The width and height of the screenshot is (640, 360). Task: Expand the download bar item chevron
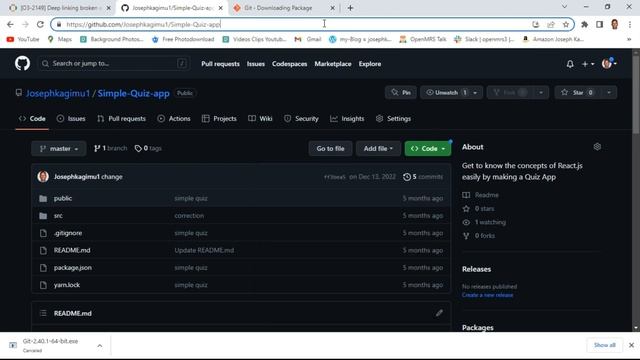point(100,346)
